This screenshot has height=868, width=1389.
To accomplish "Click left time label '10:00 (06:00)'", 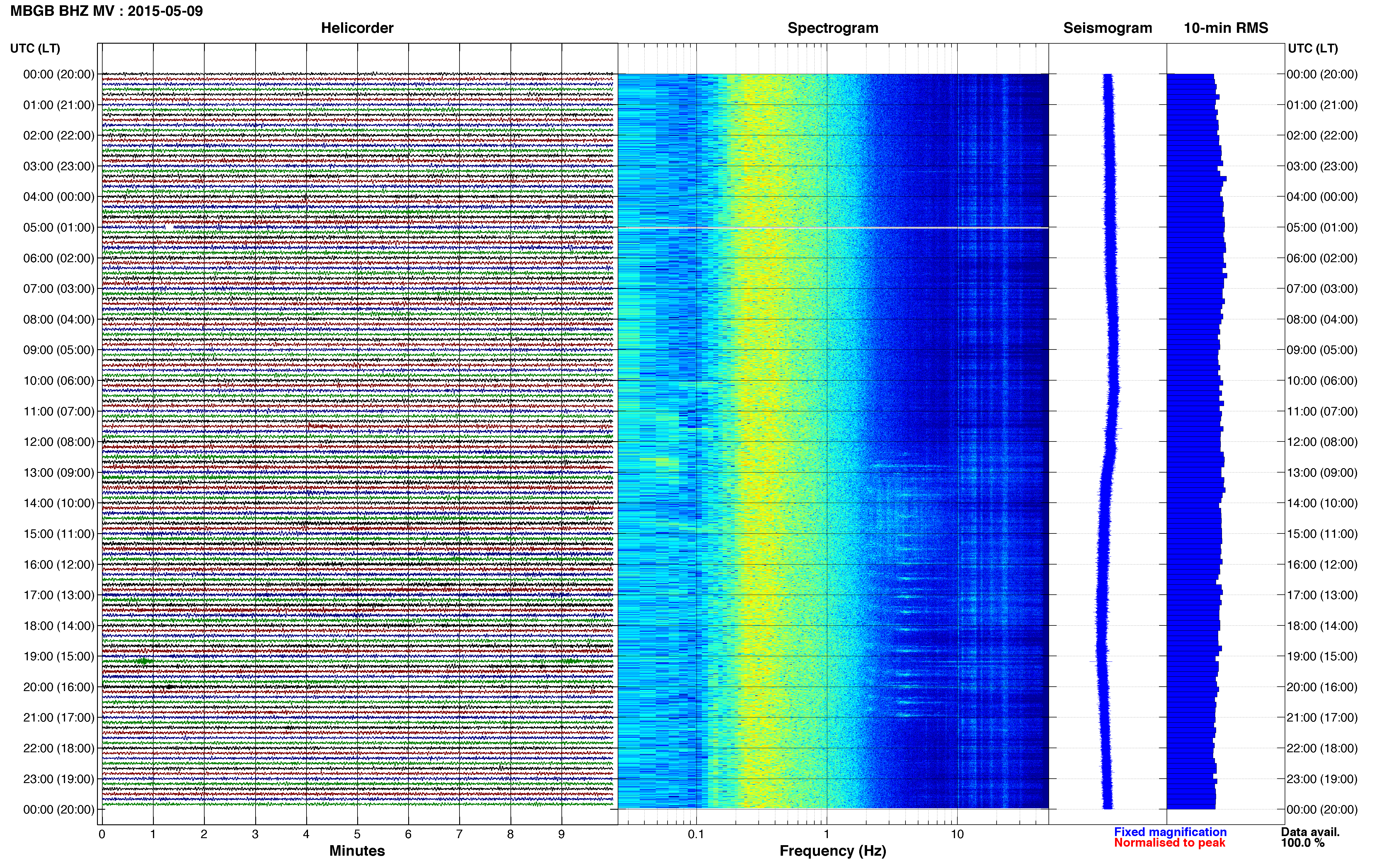I will tap(59, 381).
